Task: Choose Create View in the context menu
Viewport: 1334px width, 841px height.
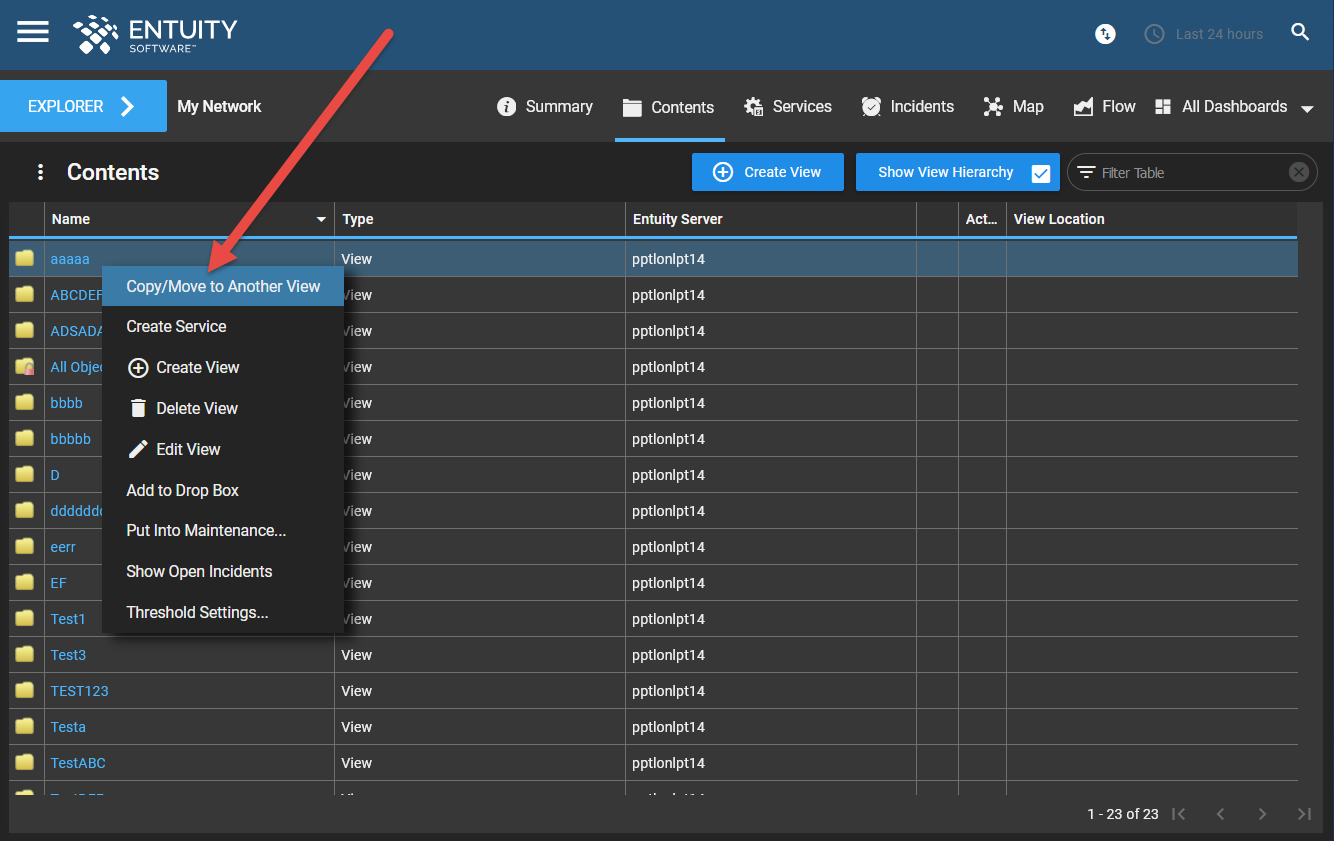Action: [x=223, y=367]
